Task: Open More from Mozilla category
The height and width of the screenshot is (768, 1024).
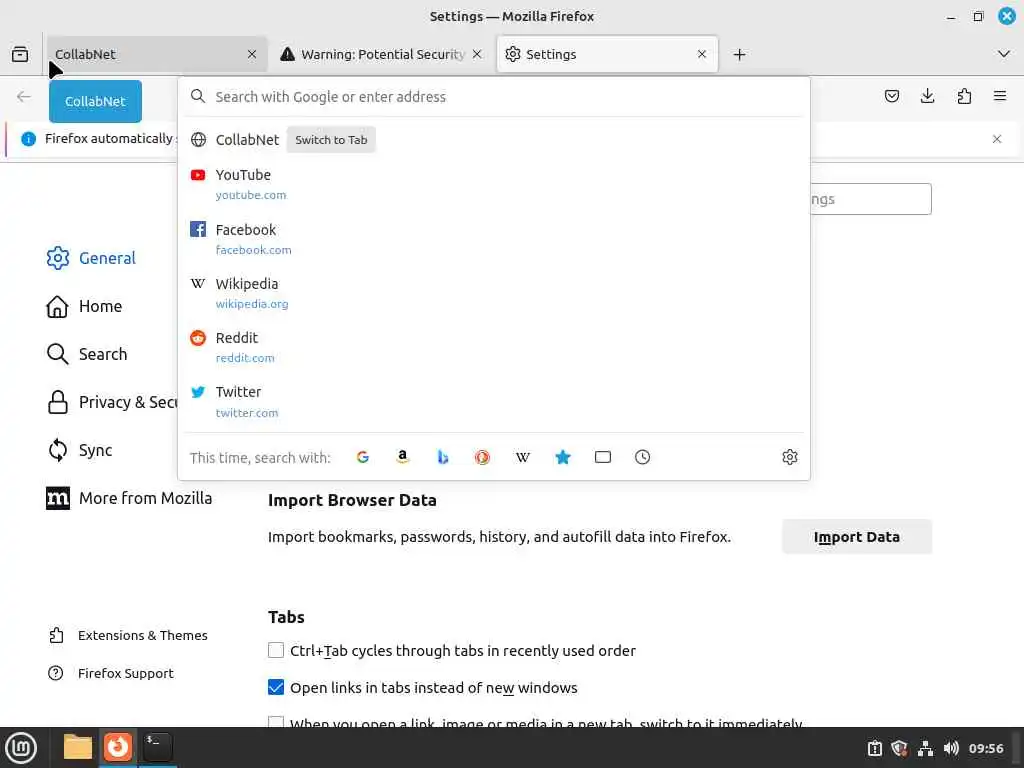Action: click(x=129, y=498)
